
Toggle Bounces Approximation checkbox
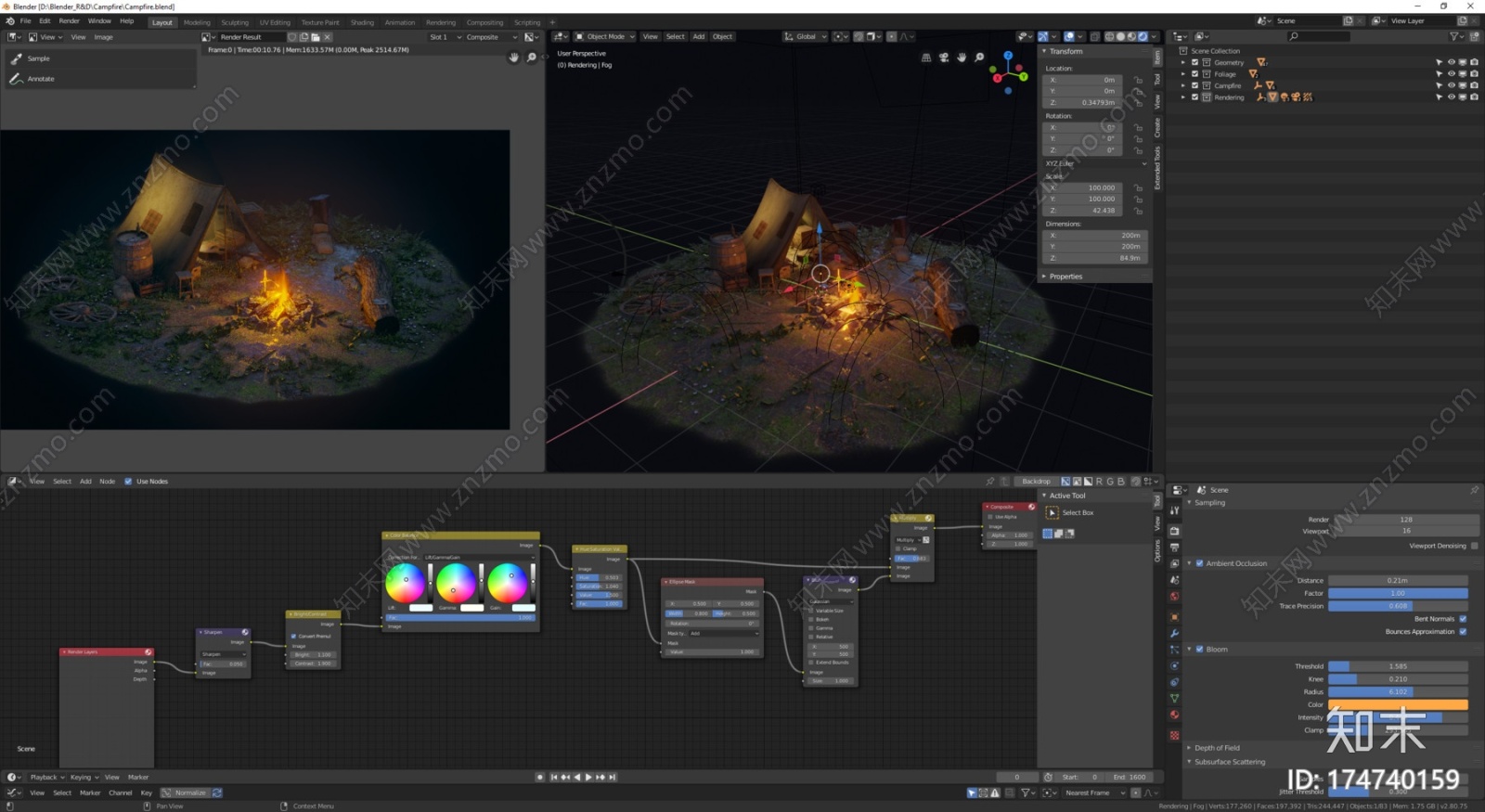click(x=1463, y=632)
